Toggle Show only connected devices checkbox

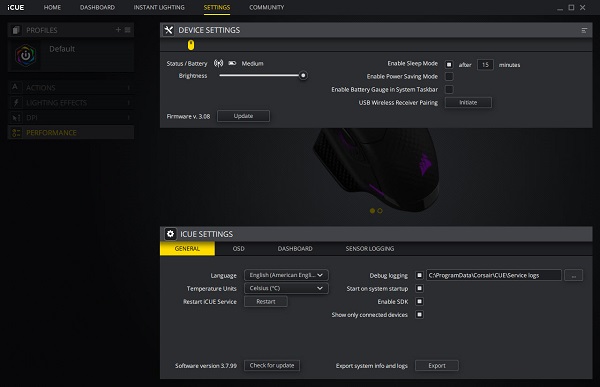pos(419,315)
